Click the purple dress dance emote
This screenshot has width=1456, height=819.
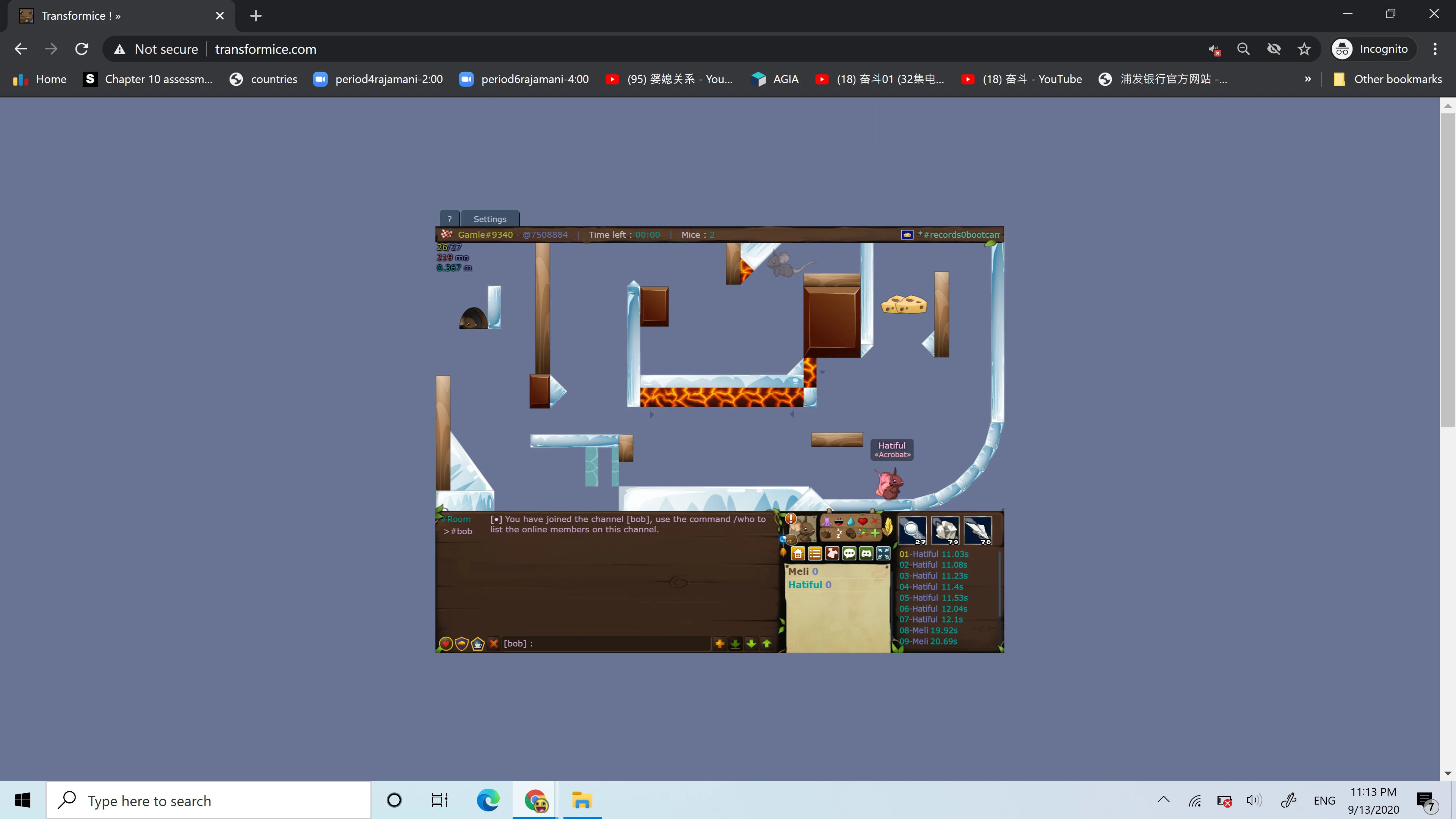827,521
